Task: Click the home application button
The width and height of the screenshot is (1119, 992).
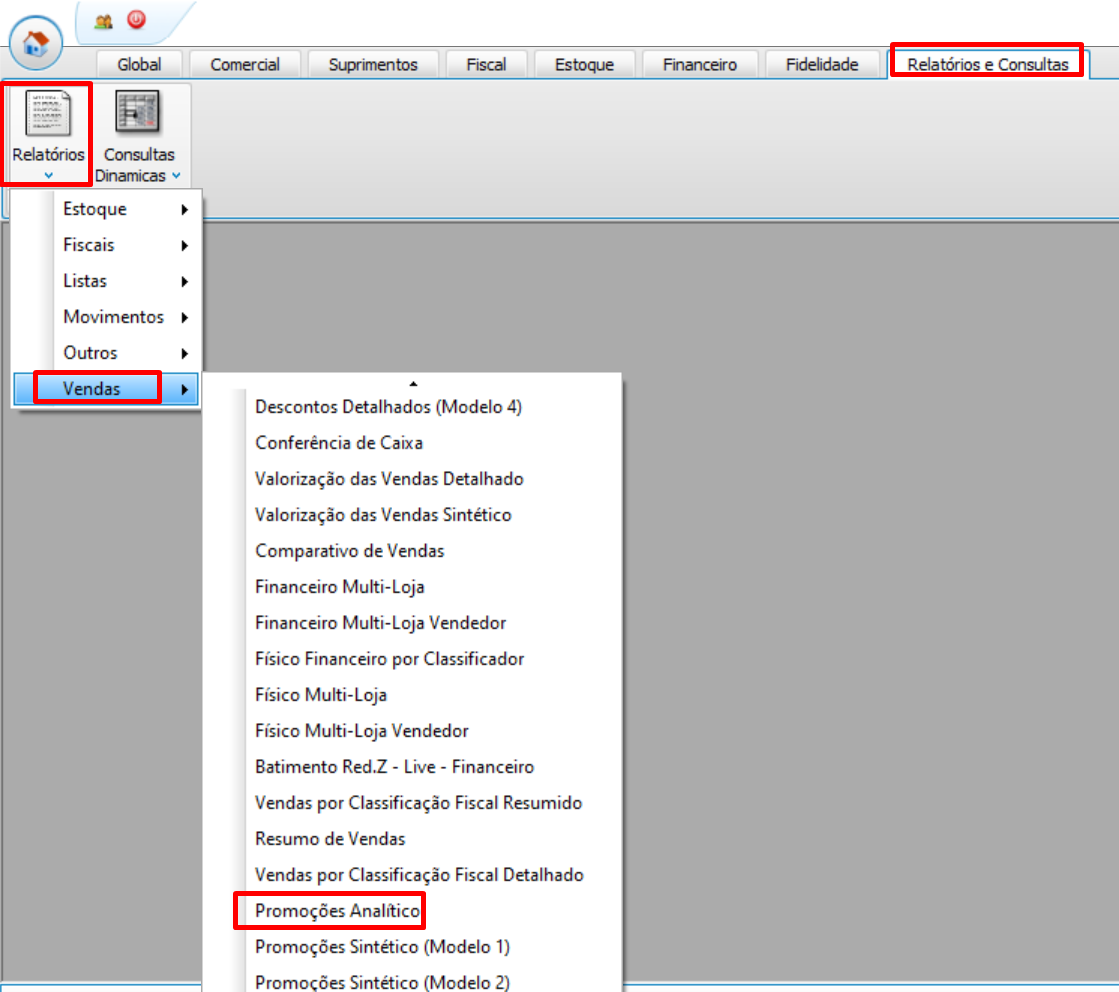Action: coord(36,43)
